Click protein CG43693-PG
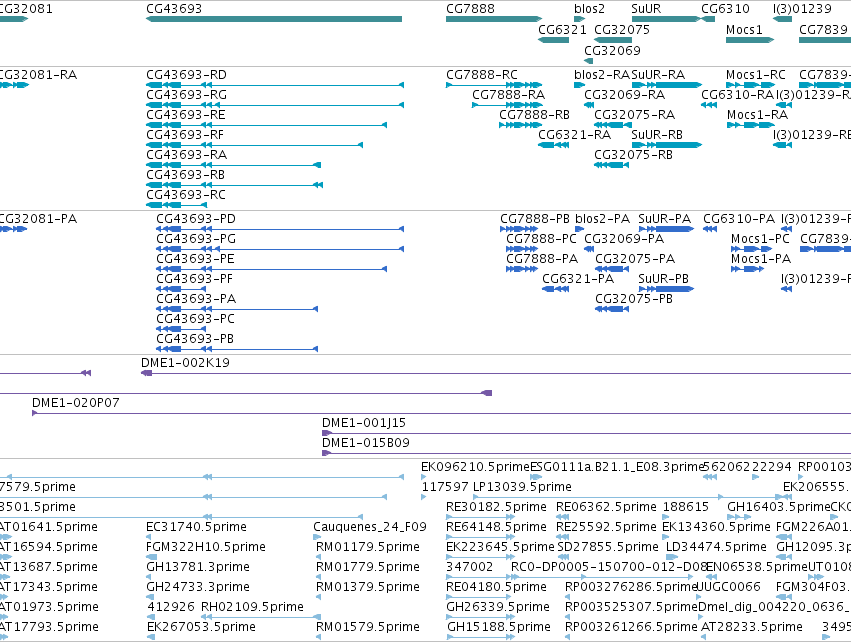Screen dimensions: 851x642 196,239
